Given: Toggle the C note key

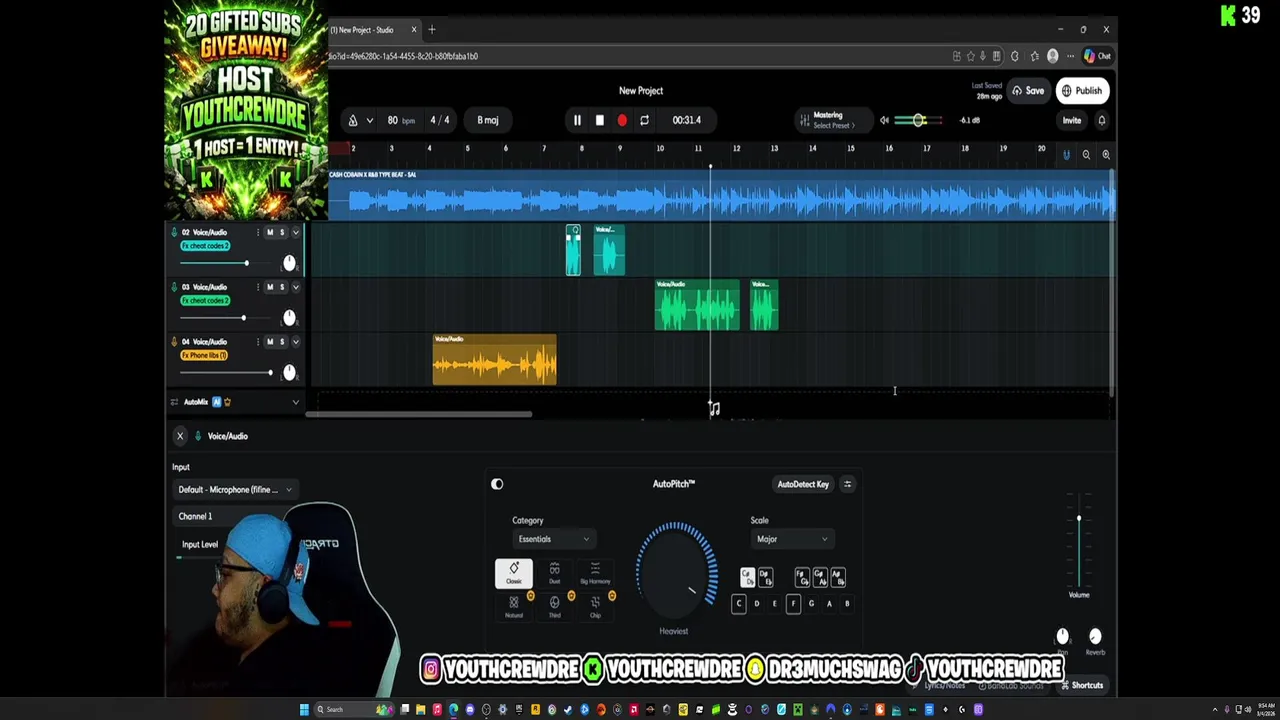Looking at the screenshot, I should click(738, 604).
